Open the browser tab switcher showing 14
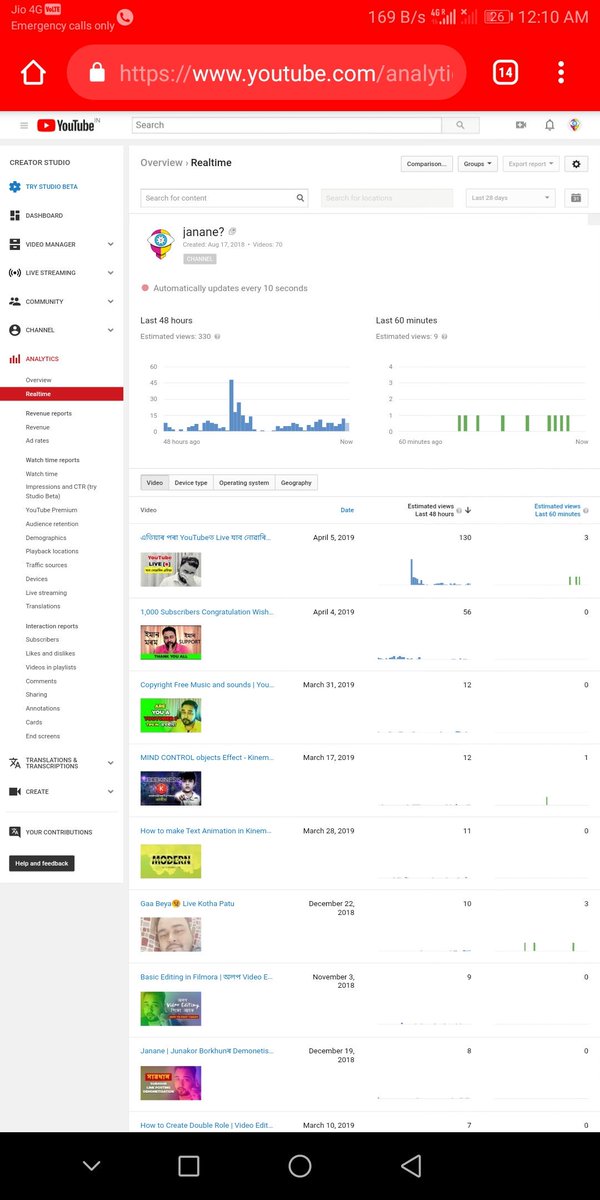Screen dimensions: 600x1200 point(505,72)
